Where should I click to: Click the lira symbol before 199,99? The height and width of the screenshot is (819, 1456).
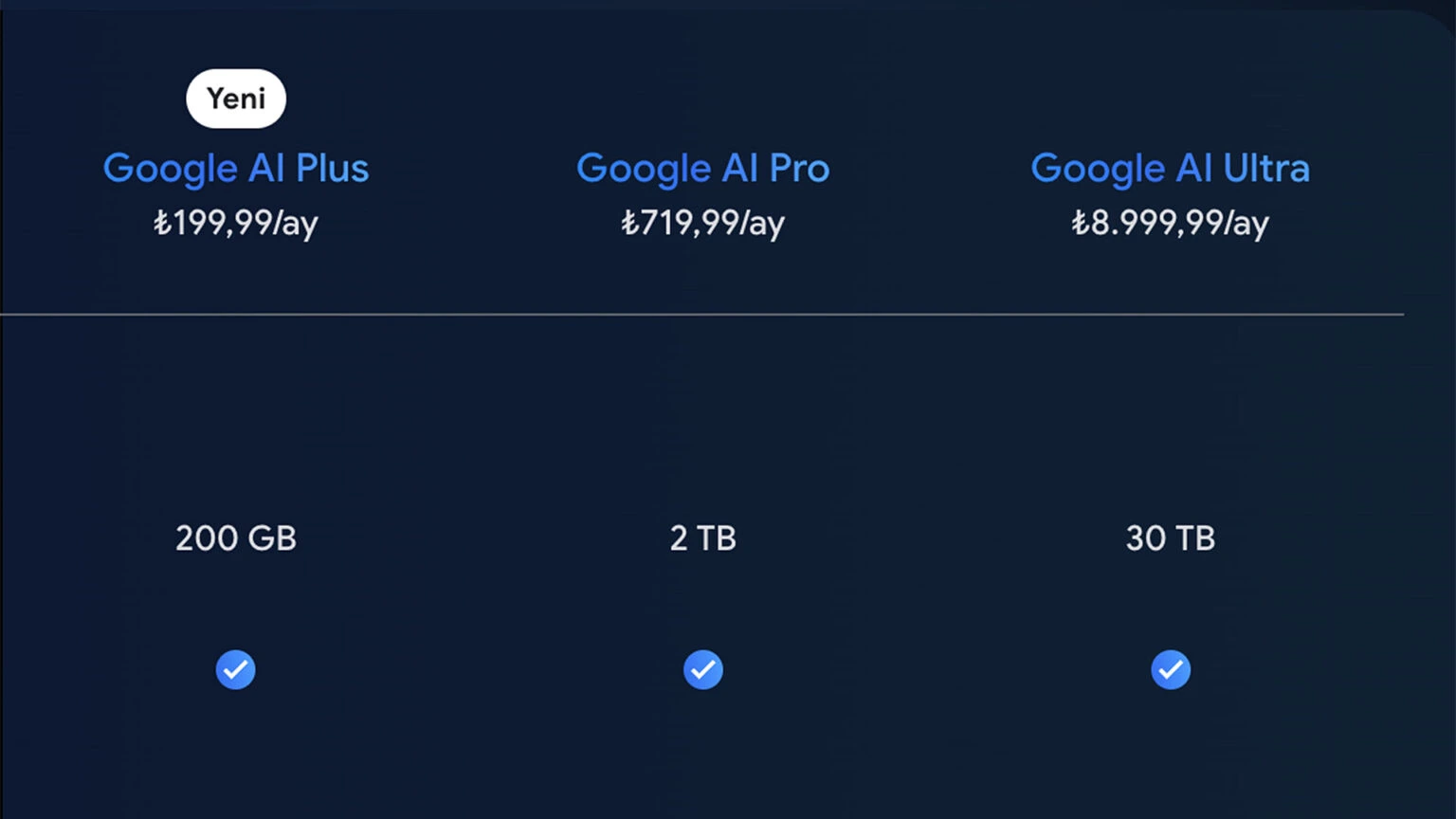pos(162,223)
